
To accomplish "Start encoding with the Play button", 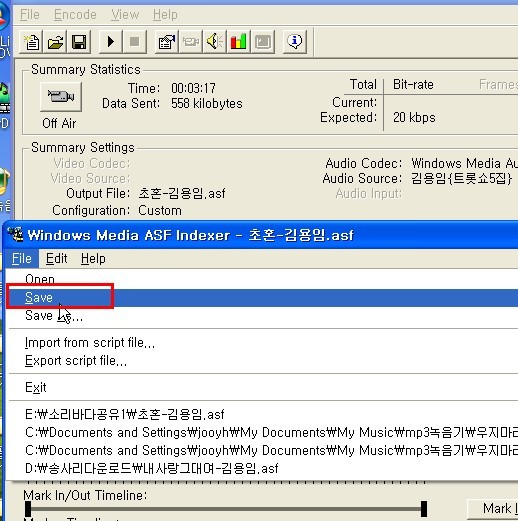I will tap(111, 42).
